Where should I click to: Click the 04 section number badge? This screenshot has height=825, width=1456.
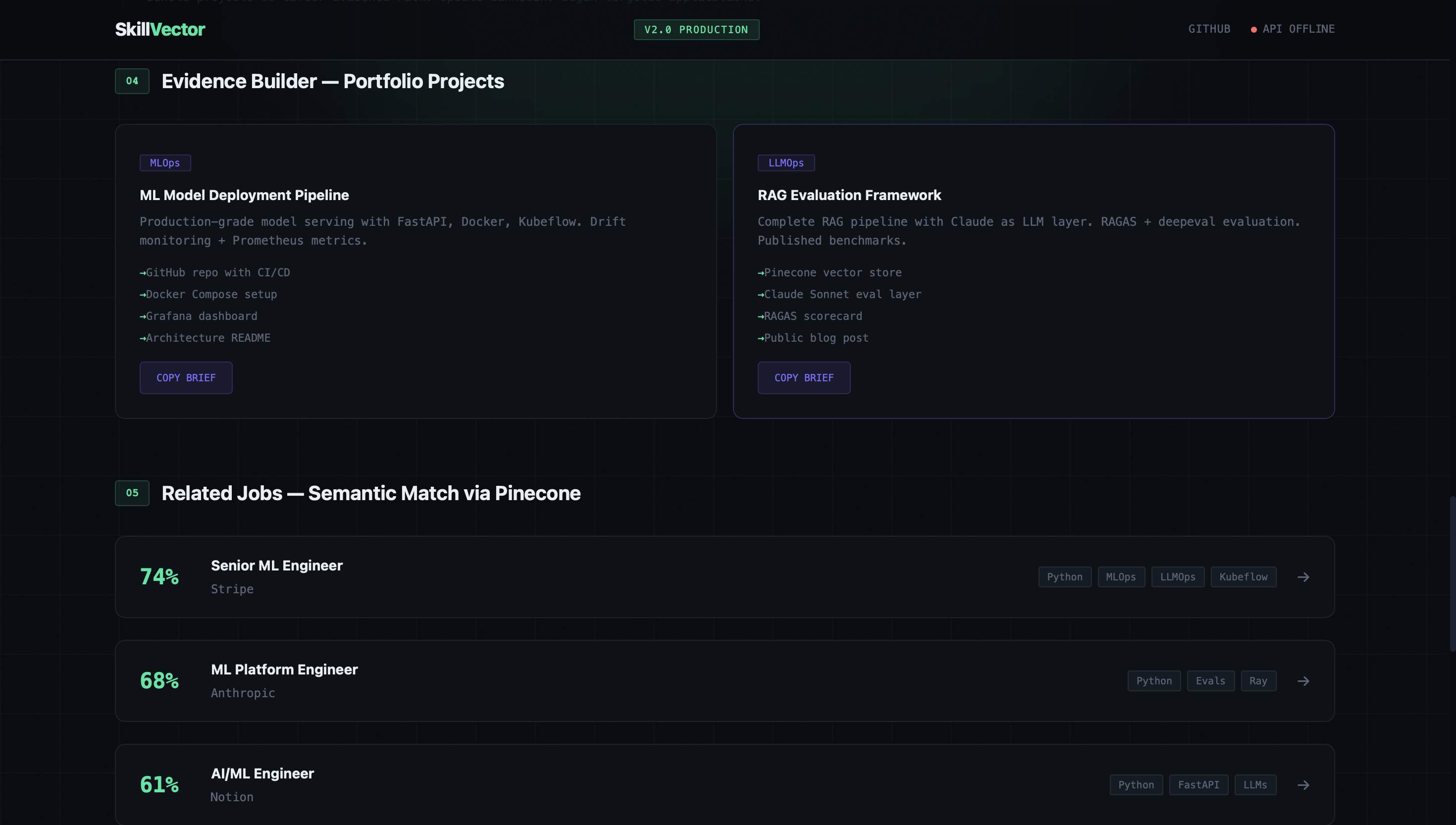(x=132, y=81)
